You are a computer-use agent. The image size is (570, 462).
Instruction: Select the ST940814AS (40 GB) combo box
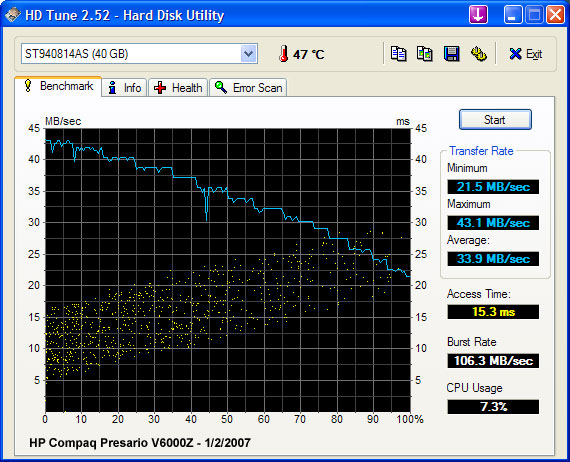(139, 54)
